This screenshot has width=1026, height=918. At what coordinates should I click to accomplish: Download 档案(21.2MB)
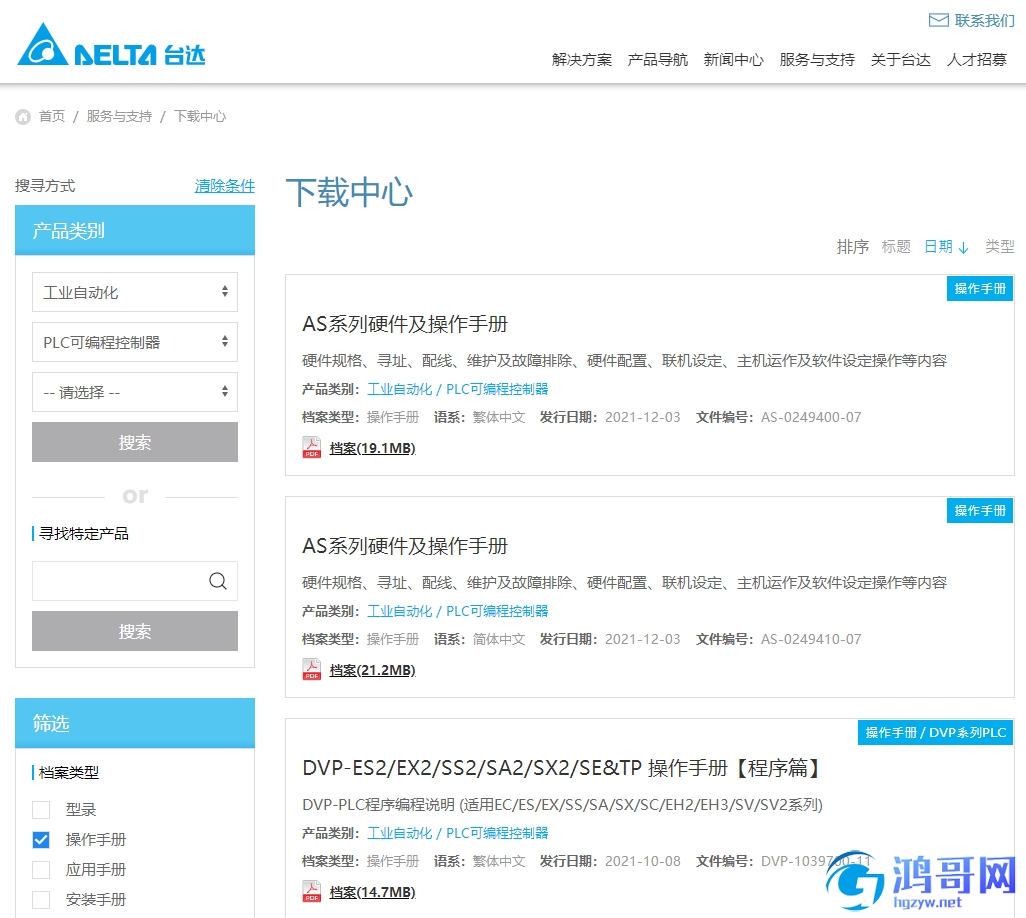coord(372,670)
